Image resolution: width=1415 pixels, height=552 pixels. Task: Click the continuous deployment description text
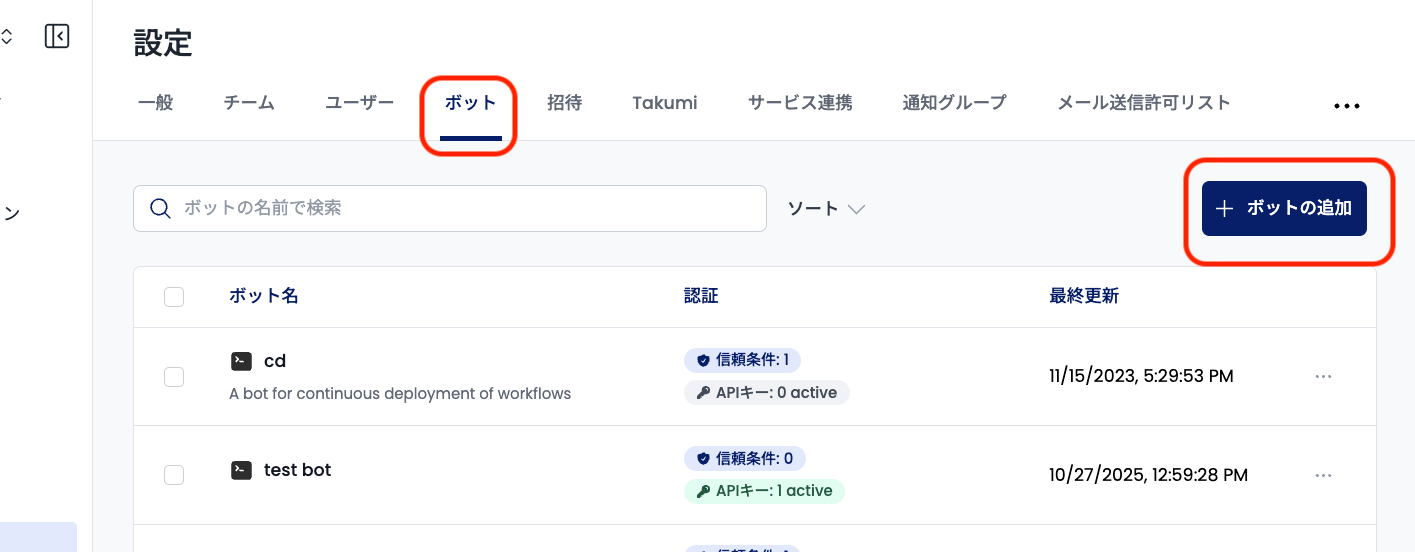(x=400, y=394)
